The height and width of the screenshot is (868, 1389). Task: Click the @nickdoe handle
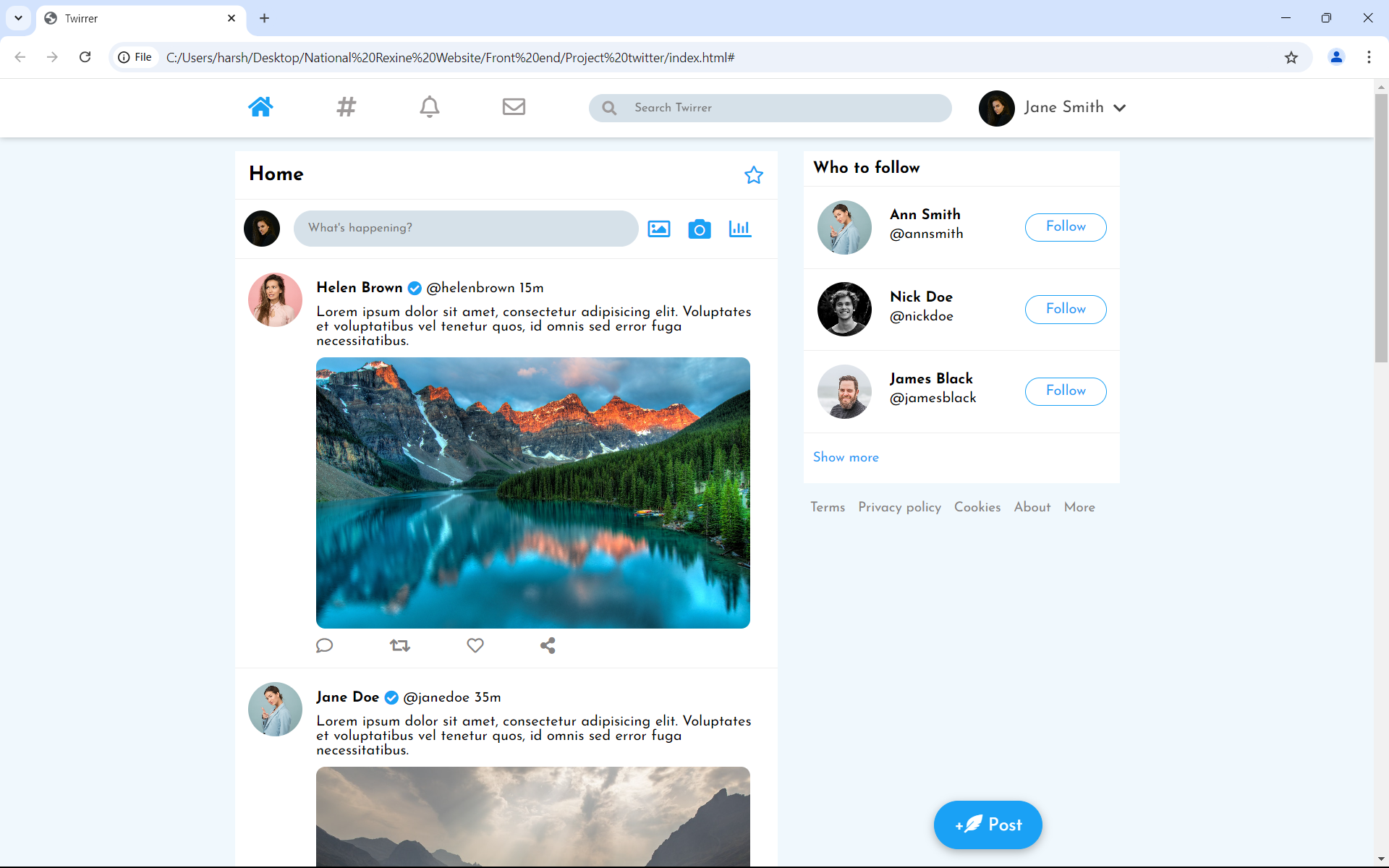922,316
